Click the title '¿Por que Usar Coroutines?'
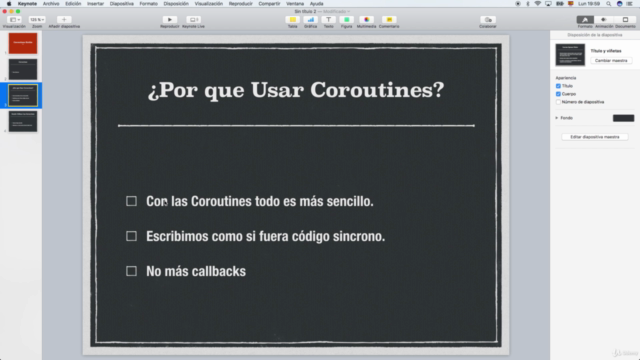The image size is (640, 360). click(296, 90)
